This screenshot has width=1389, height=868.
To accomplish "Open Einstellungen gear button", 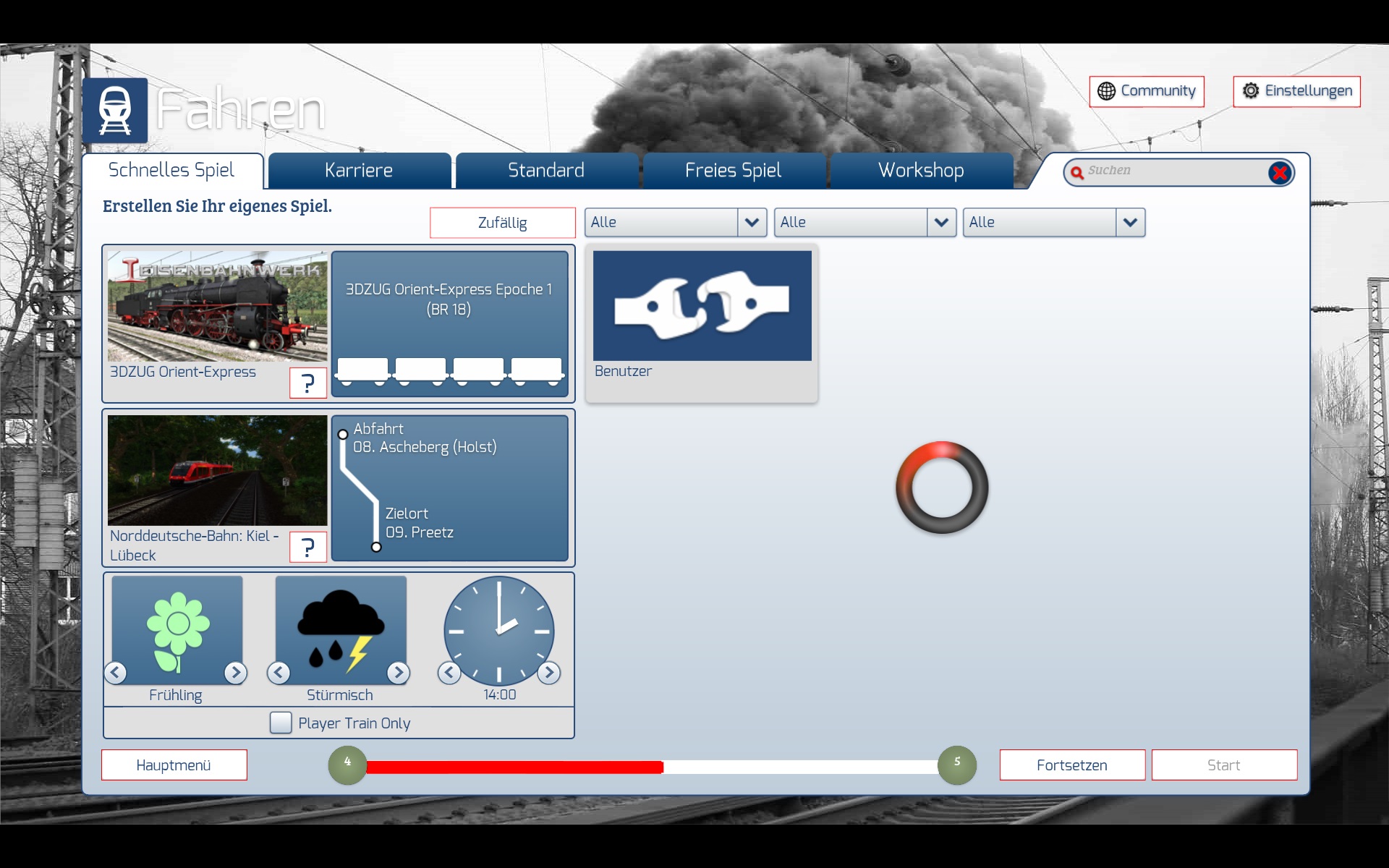I will 1296,91.
